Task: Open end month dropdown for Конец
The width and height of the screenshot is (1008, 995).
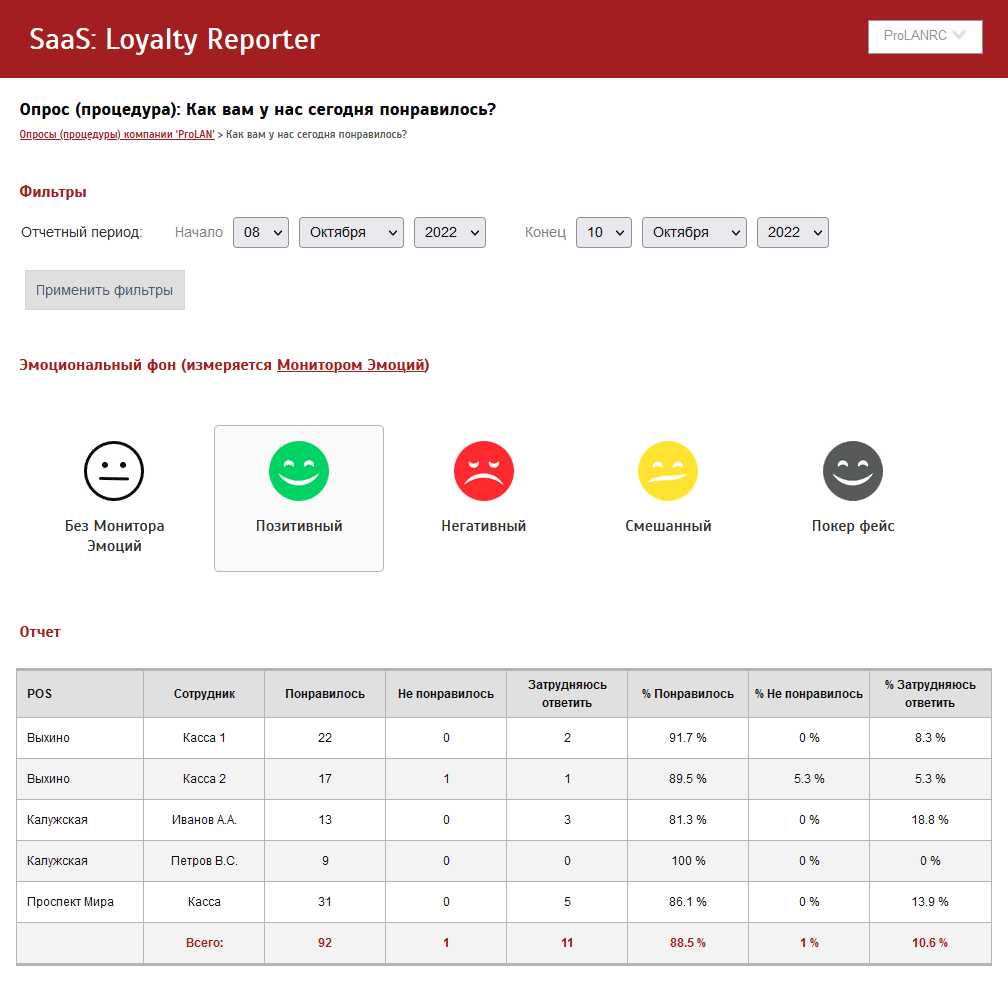Action: click(x=694, y=232)
